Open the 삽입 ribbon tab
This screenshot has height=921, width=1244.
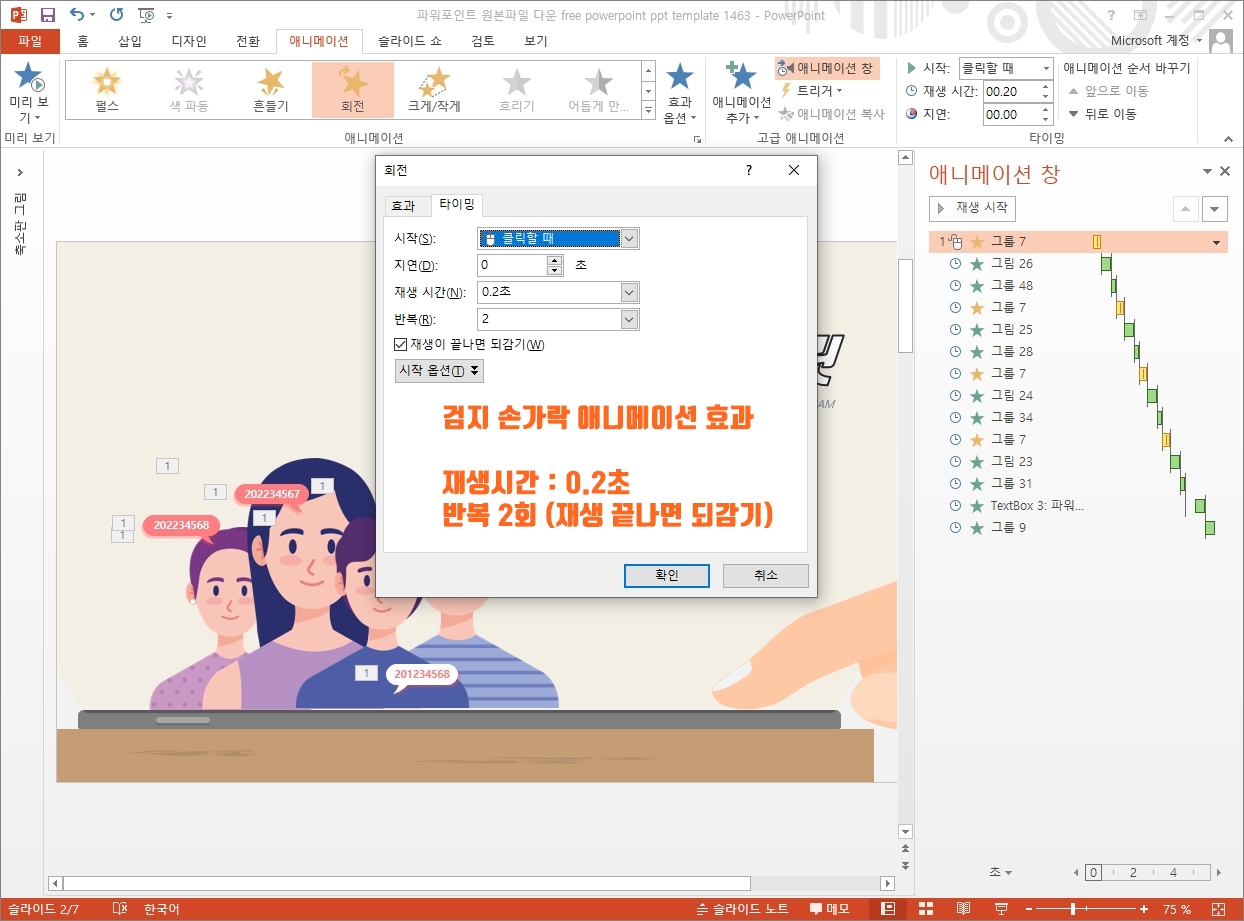130,41
